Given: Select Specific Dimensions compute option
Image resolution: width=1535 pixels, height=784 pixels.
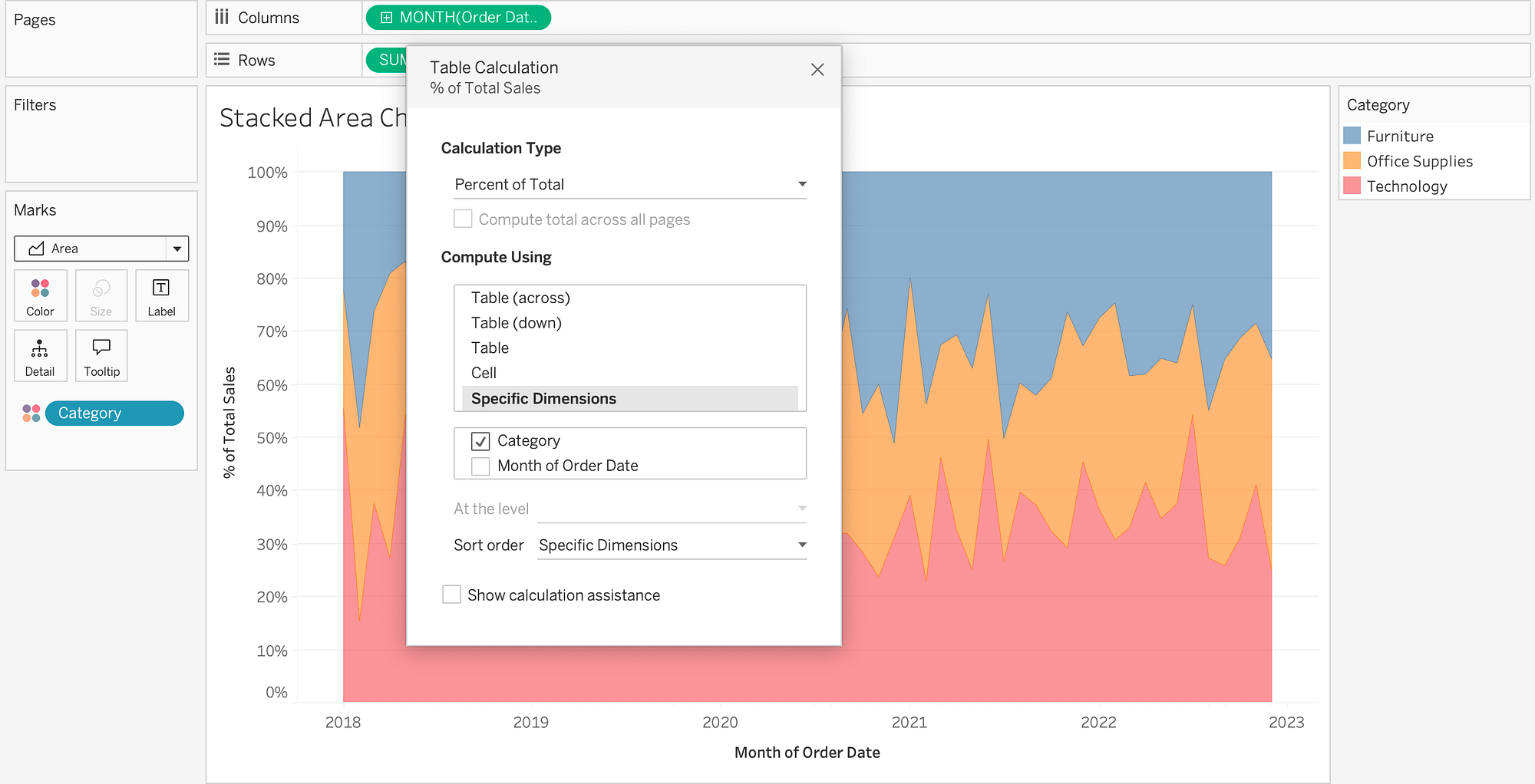Looking at the screenshot, I should (x=630, y=398).
